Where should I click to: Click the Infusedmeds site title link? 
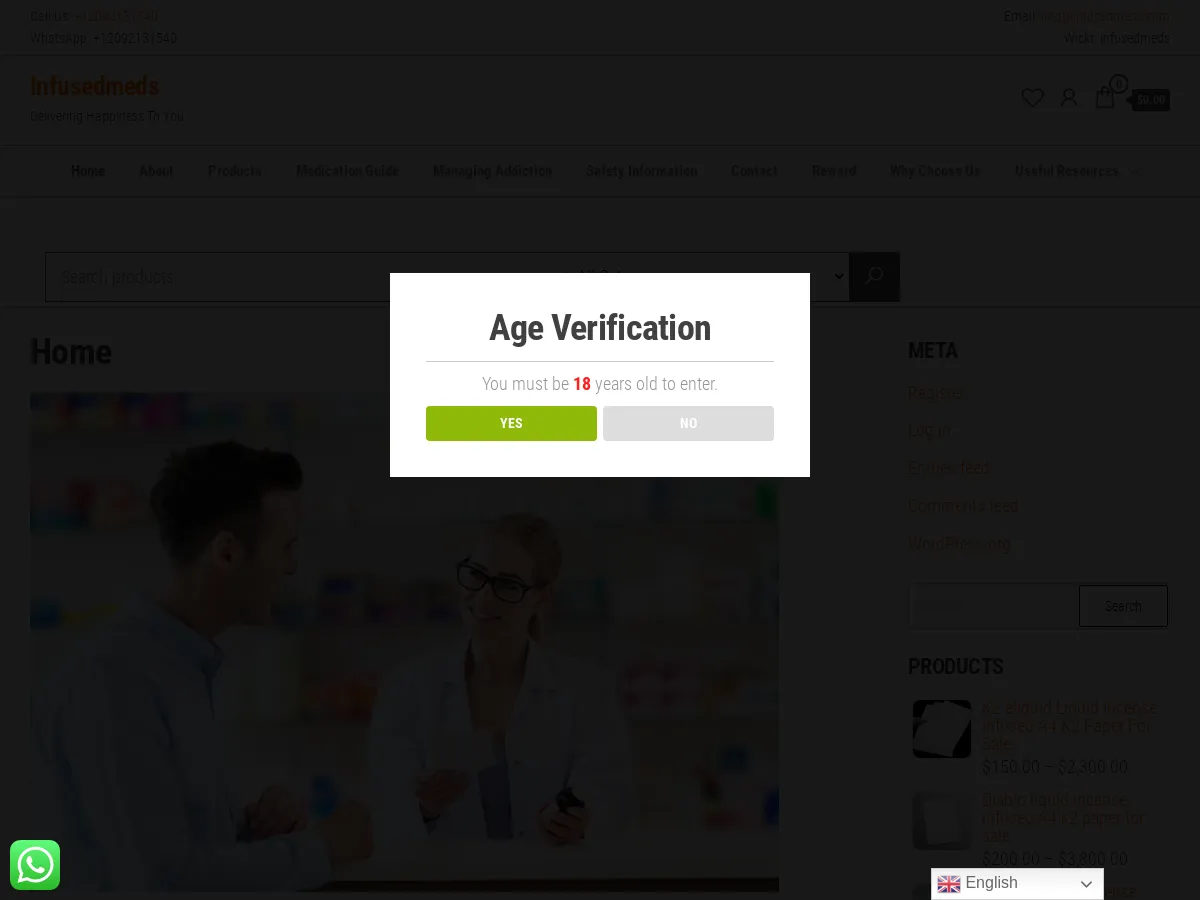(x=94, y=86)
